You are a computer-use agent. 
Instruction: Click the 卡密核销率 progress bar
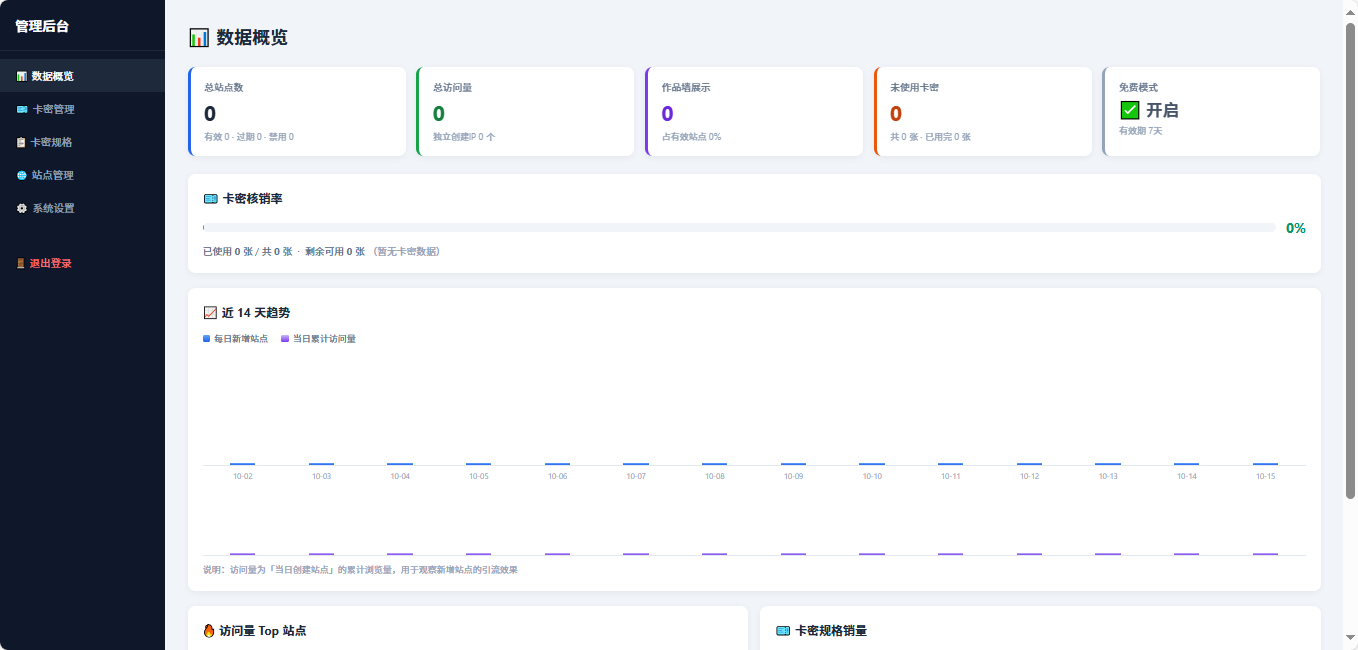pos(739,228)
